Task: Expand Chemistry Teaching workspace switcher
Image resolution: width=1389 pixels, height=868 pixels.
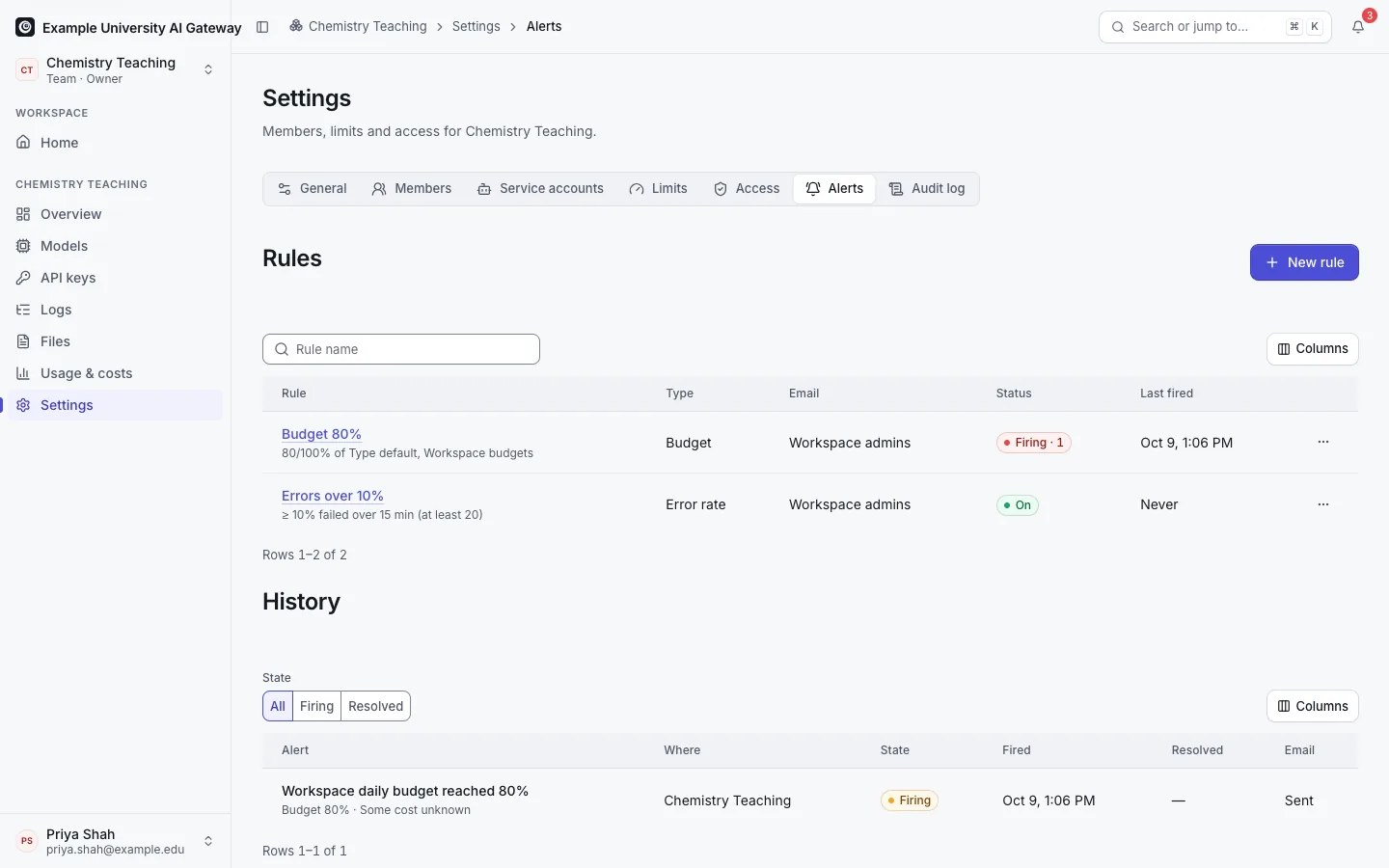Action: click(x=116, y=69)
